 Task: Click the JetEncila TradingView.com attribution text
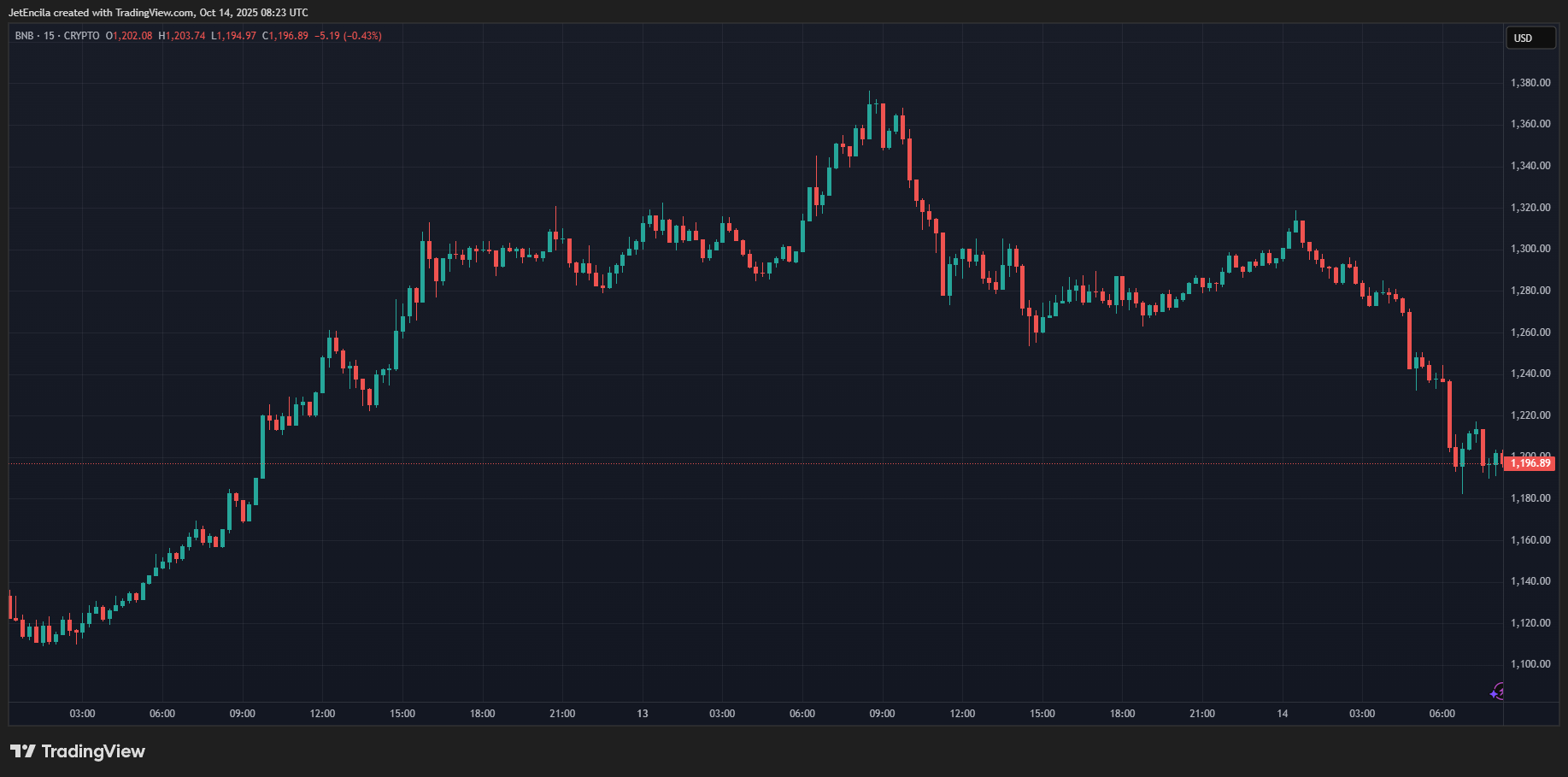click(x=158, y=13)
